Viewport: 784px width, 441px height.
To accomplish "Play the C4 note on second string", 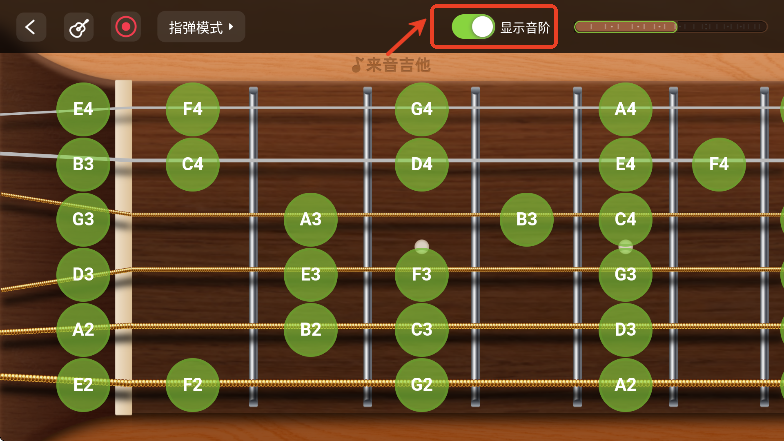I will tap(192, 164).
